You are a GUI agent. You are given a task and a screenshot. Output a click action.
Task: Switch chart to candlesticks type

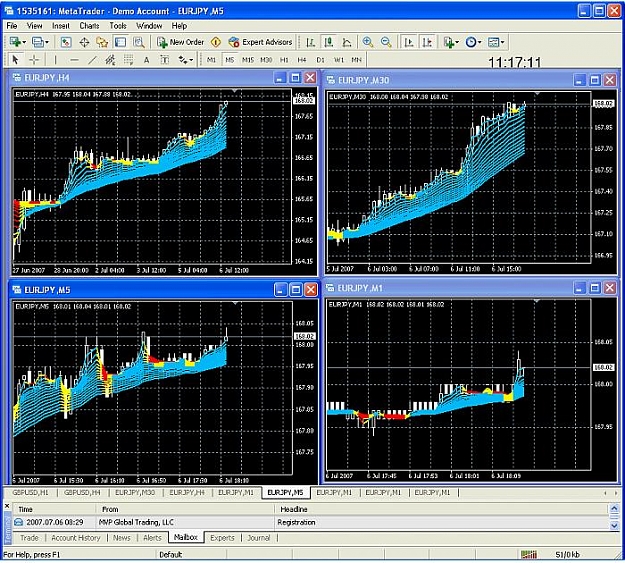point(328,42)
